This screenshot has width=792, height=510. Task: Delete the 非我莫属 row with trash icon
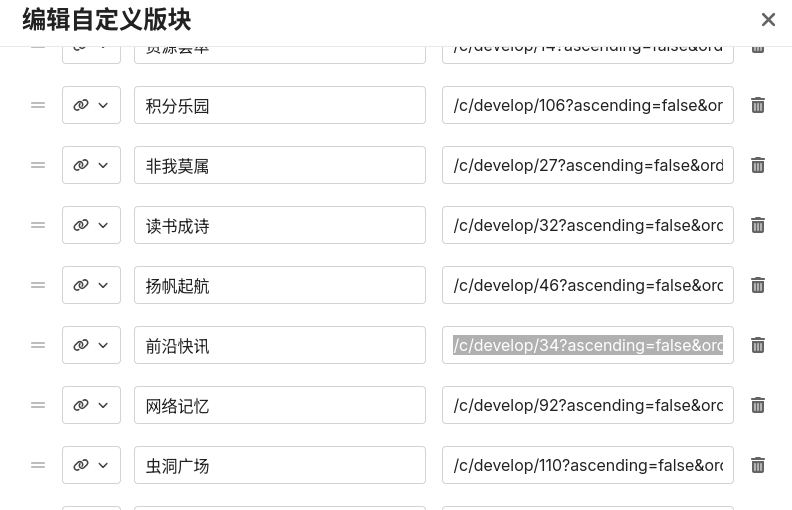758,165
